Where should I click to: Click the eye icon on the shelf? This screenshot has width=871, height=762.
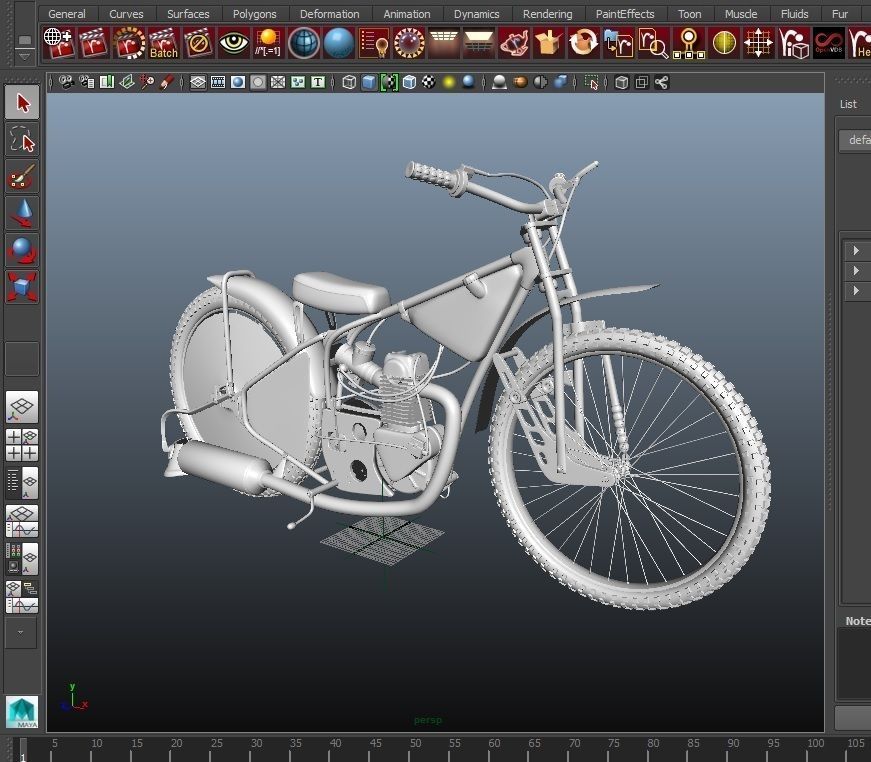pyautogui.click(x=234, y=43)
